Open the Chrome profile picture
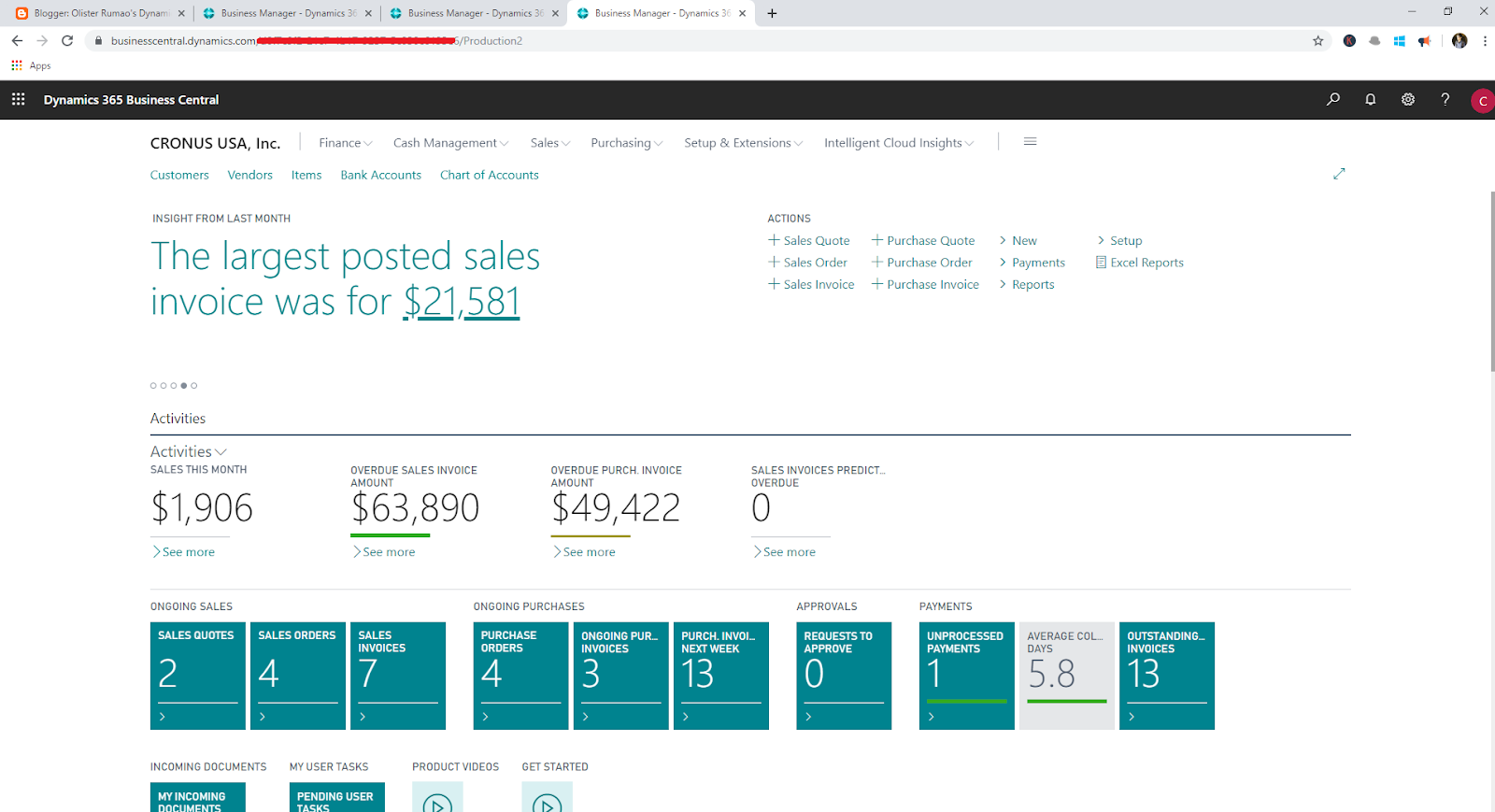This screenshot has height=812, width=1495. [x=1459, y=40]
